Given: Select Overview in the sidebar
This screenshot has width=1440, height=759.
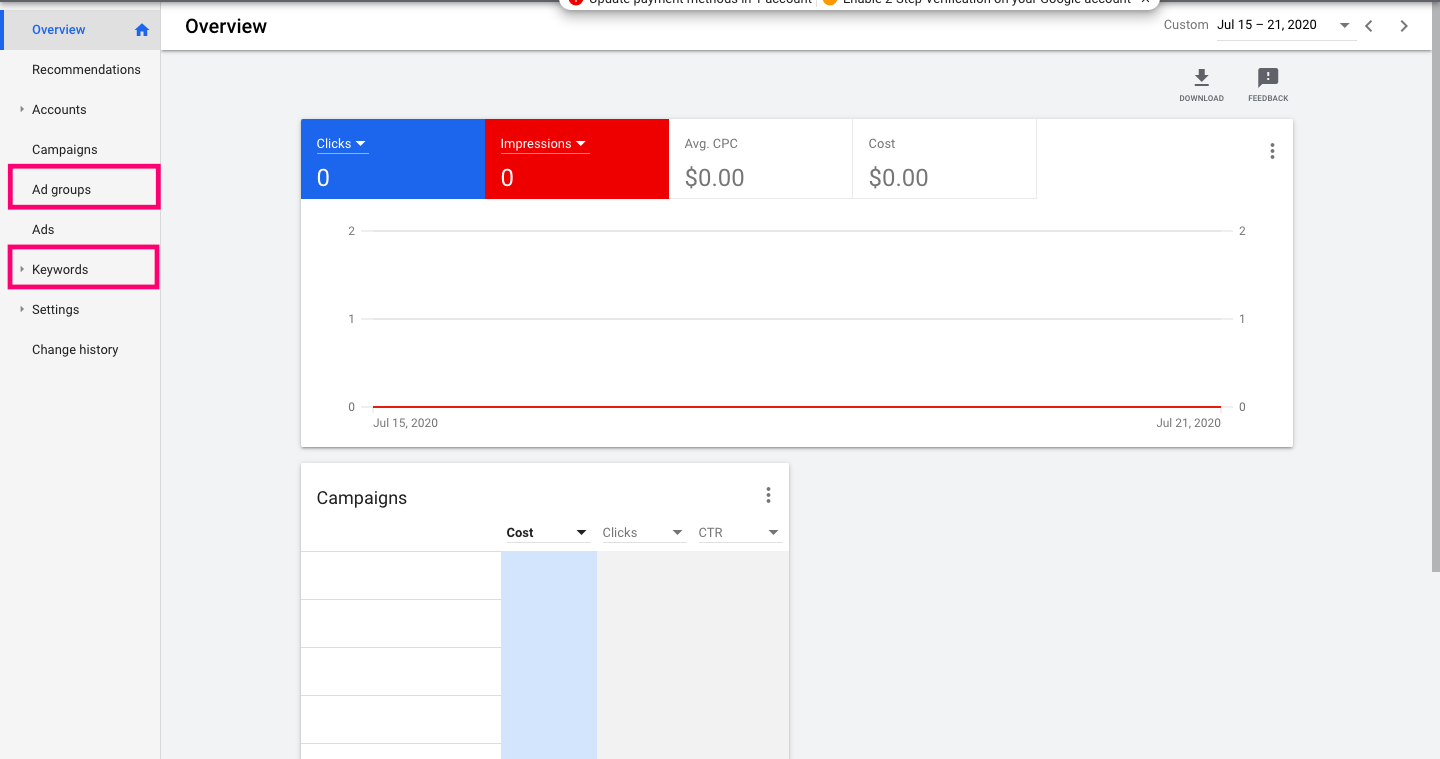Looking at the screenshot, I should coord(80,30).
